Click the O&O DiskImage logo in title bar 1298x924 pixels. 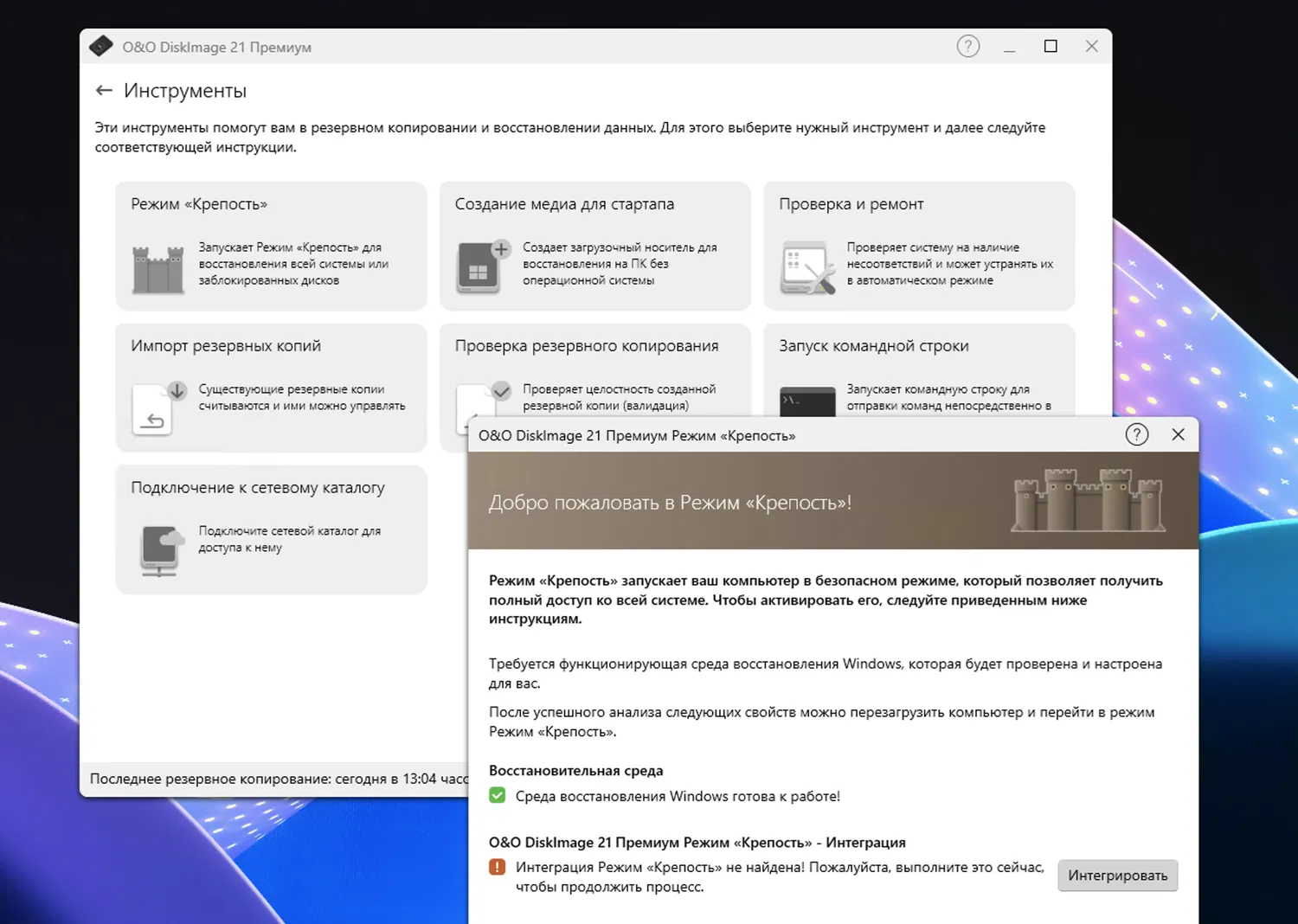pos(101,46)
